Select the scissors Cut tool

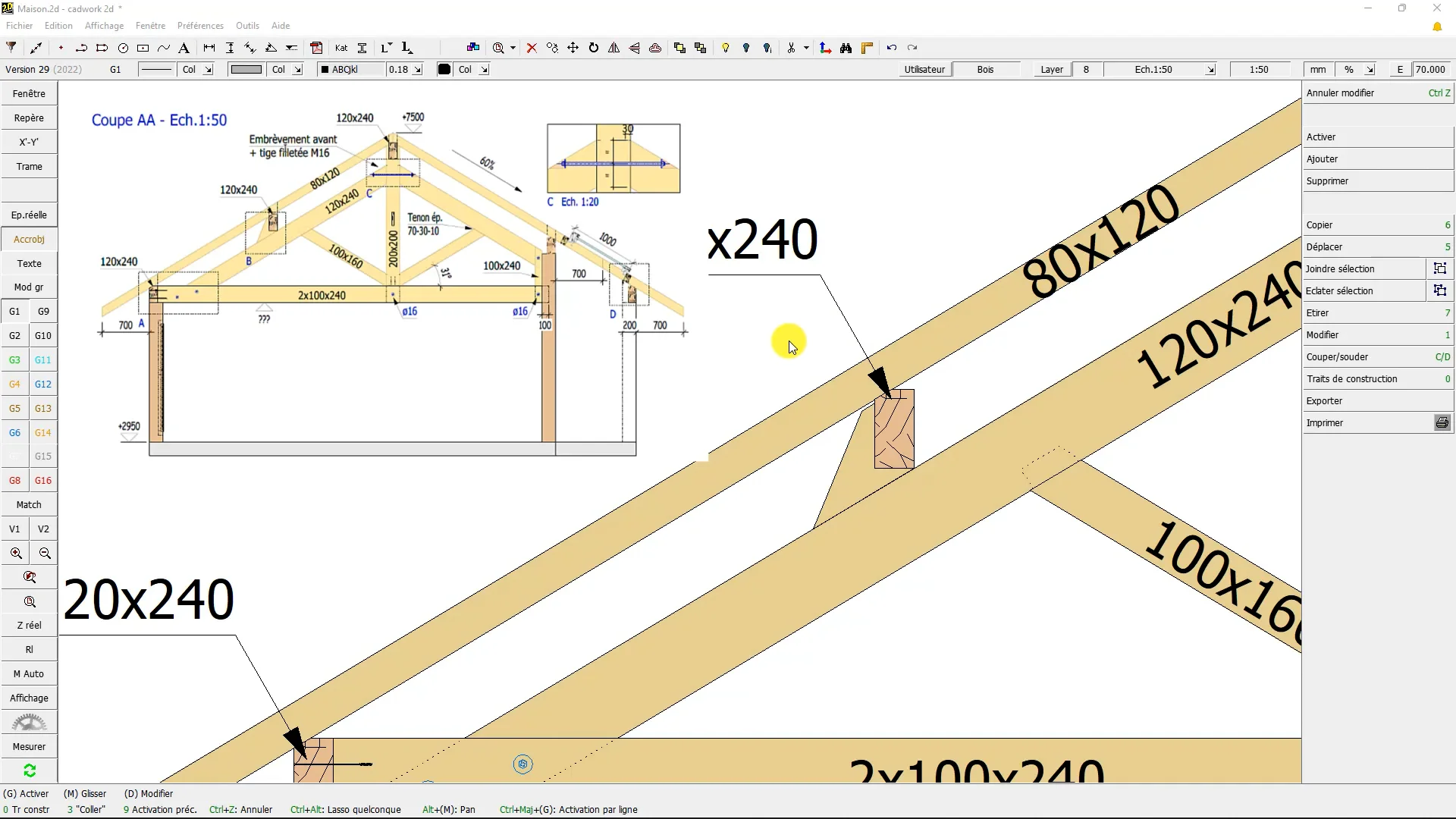tap(792, 48)
